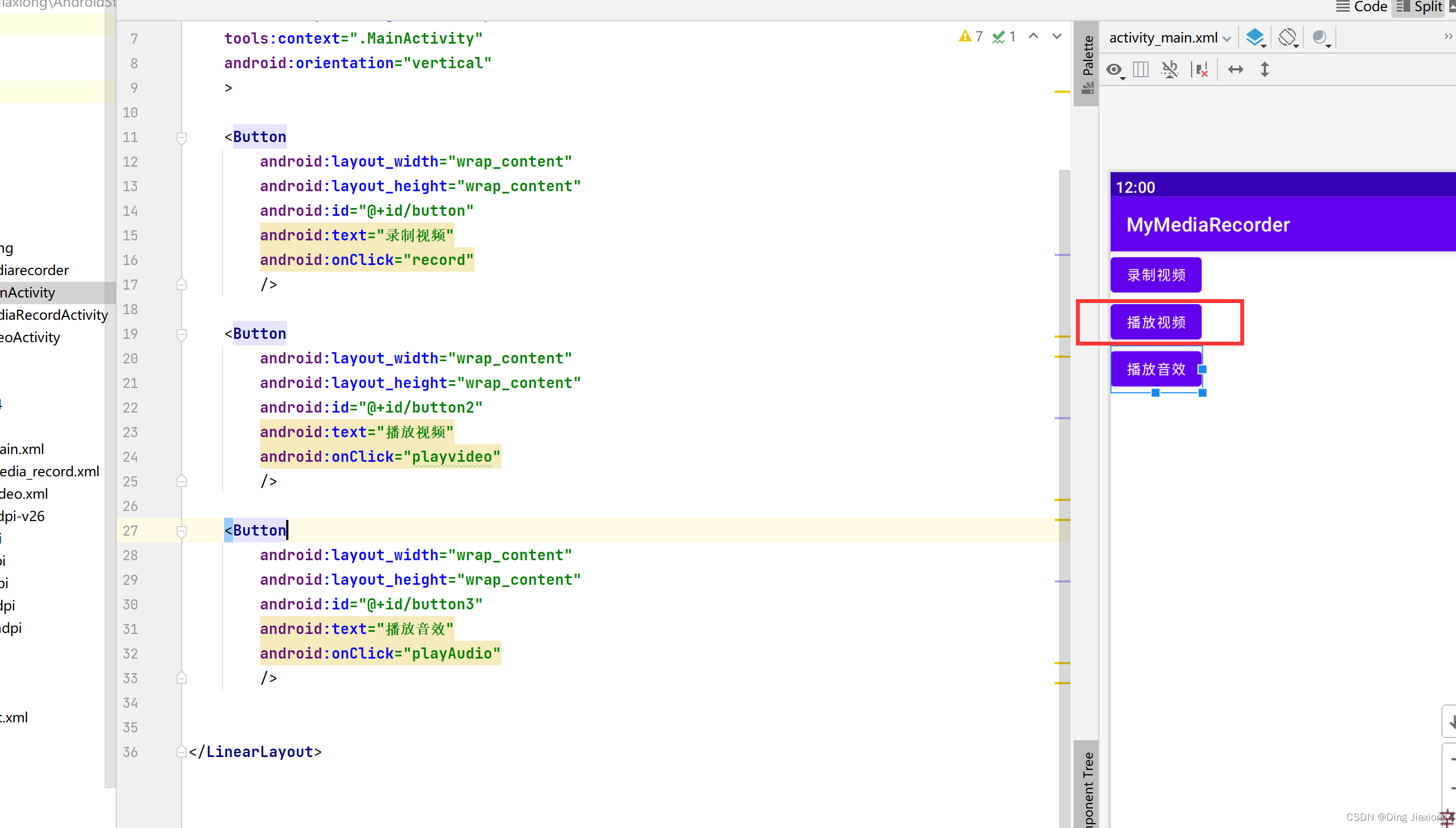Select the mediarecorder package in tree
The image size is (1456, 828).
coord(34,270)
